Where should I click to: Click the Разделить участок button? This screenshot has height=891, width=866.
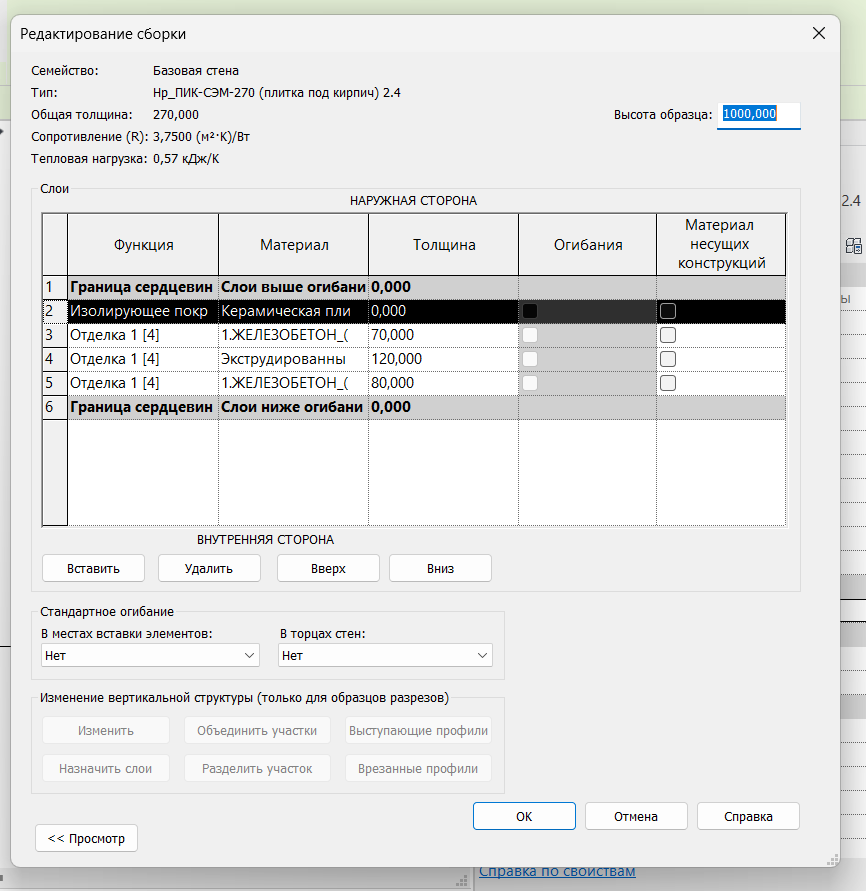pos(257,768)
